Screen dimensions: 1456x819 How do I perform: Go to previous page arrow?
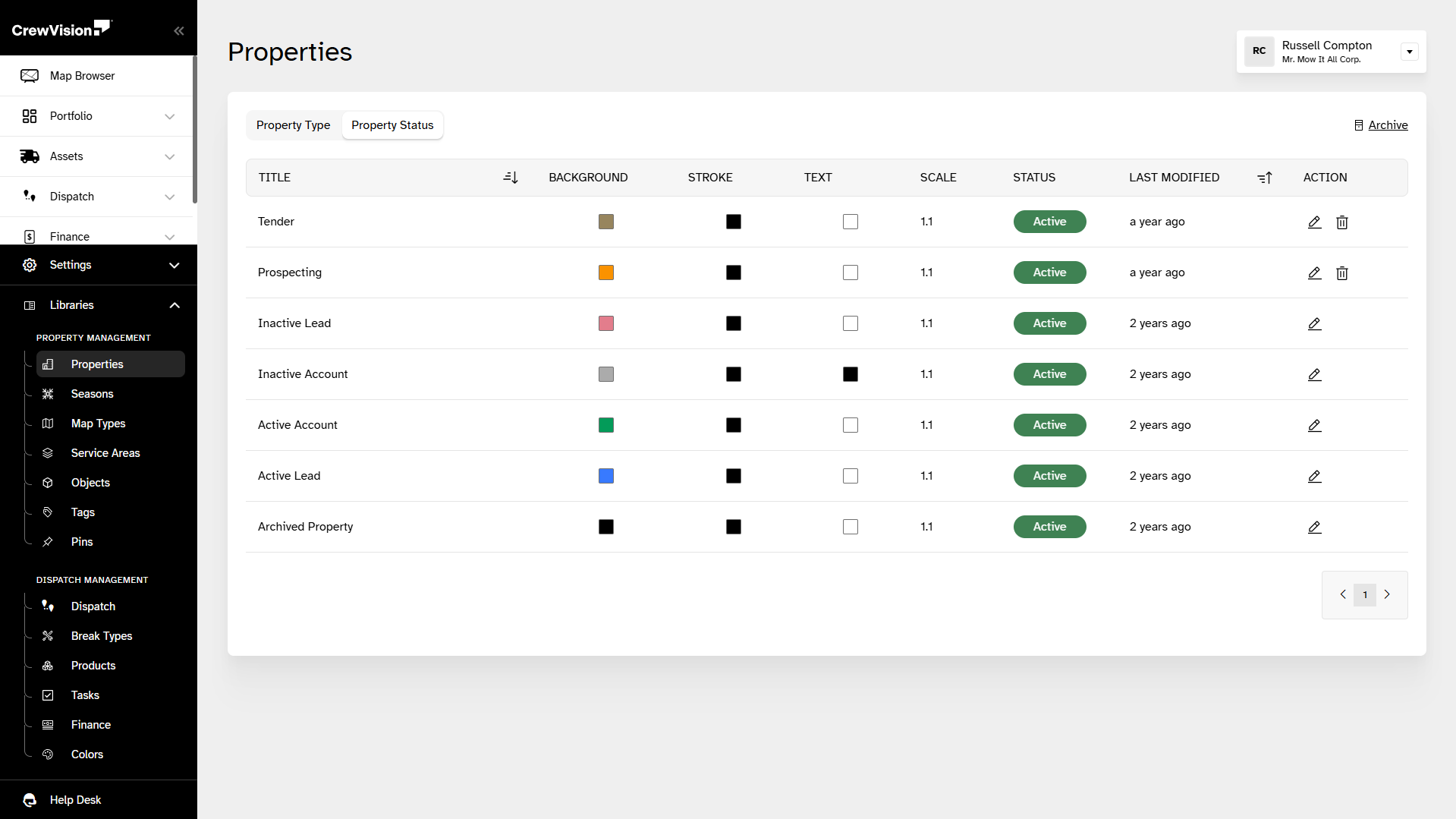(1343, 594)
